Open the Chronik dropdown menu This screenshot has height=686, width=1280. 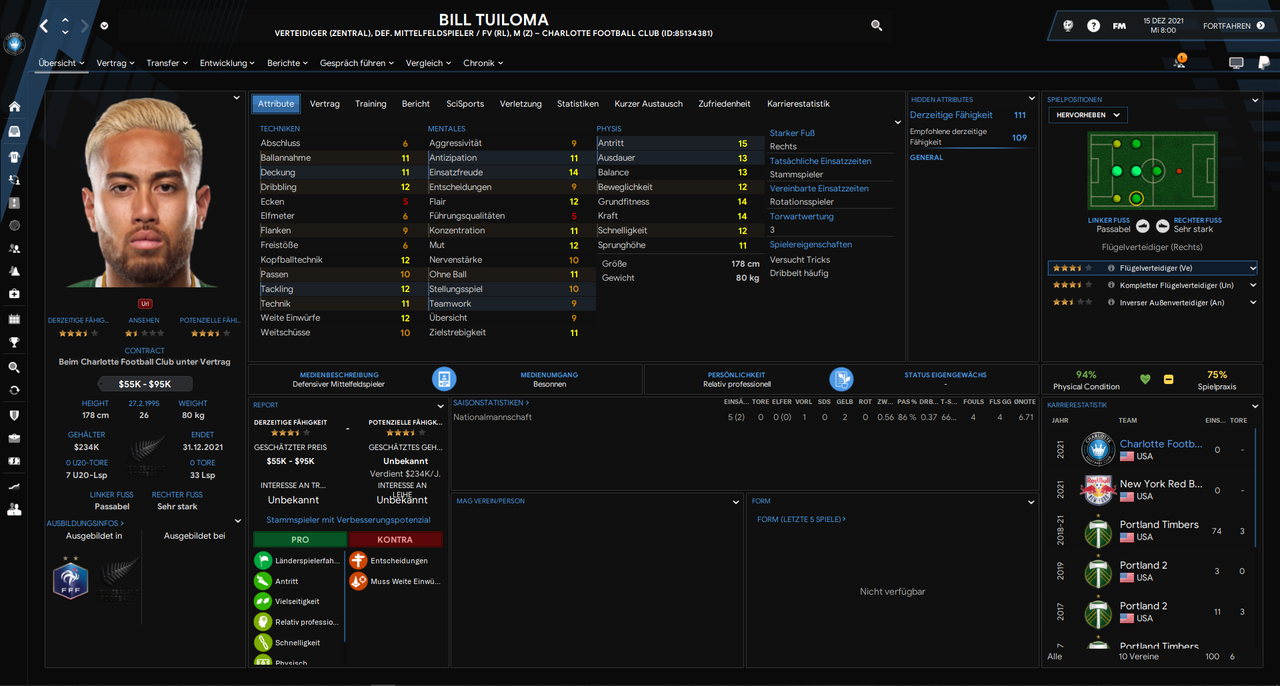point(483,63)
